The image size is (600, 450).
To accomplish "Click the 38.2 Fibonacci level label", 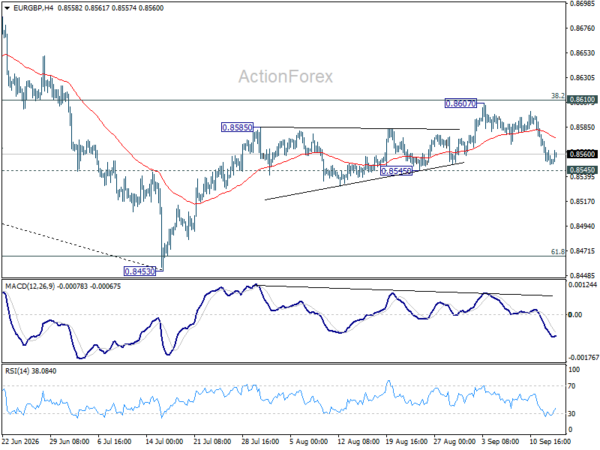I will point(558,96).
